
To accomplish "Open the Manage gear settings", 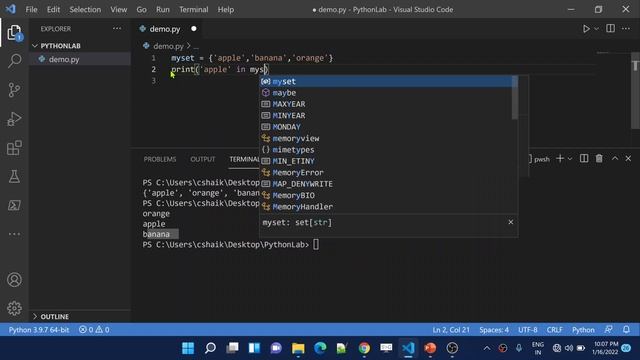I will [14, 308].
